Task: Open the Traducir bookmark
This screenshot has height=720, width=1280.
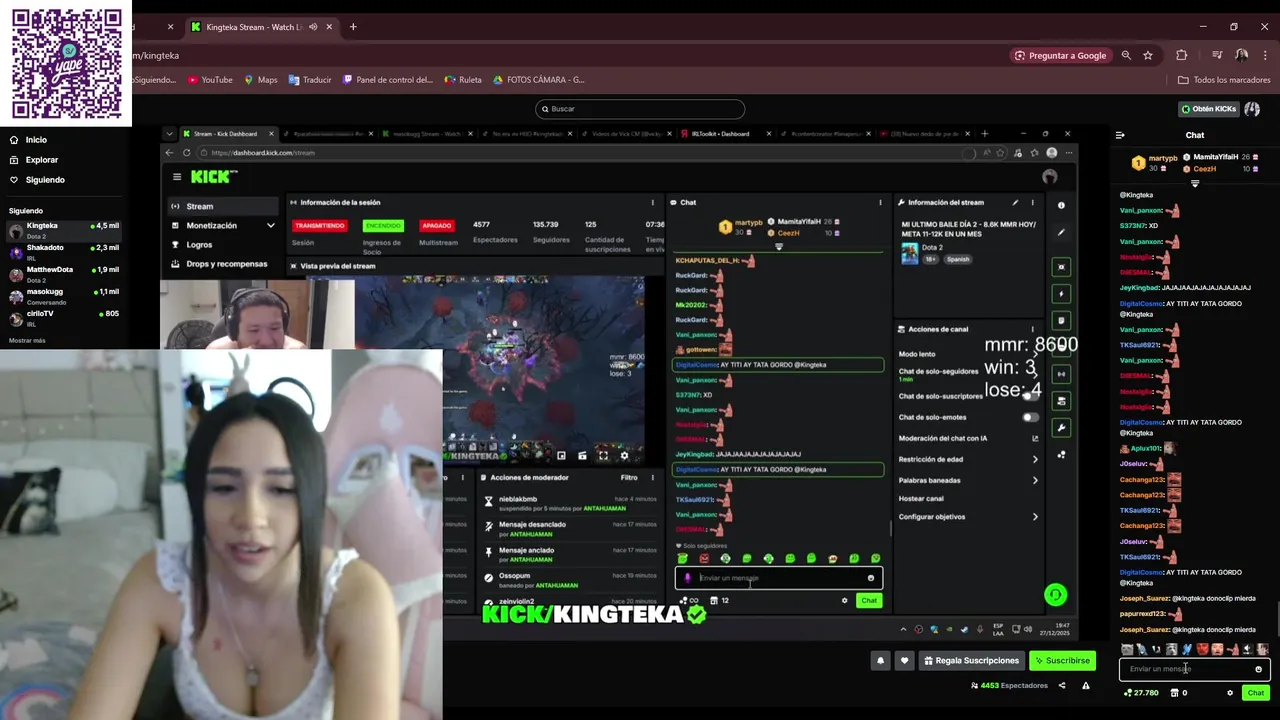Action: pos(310,80)
